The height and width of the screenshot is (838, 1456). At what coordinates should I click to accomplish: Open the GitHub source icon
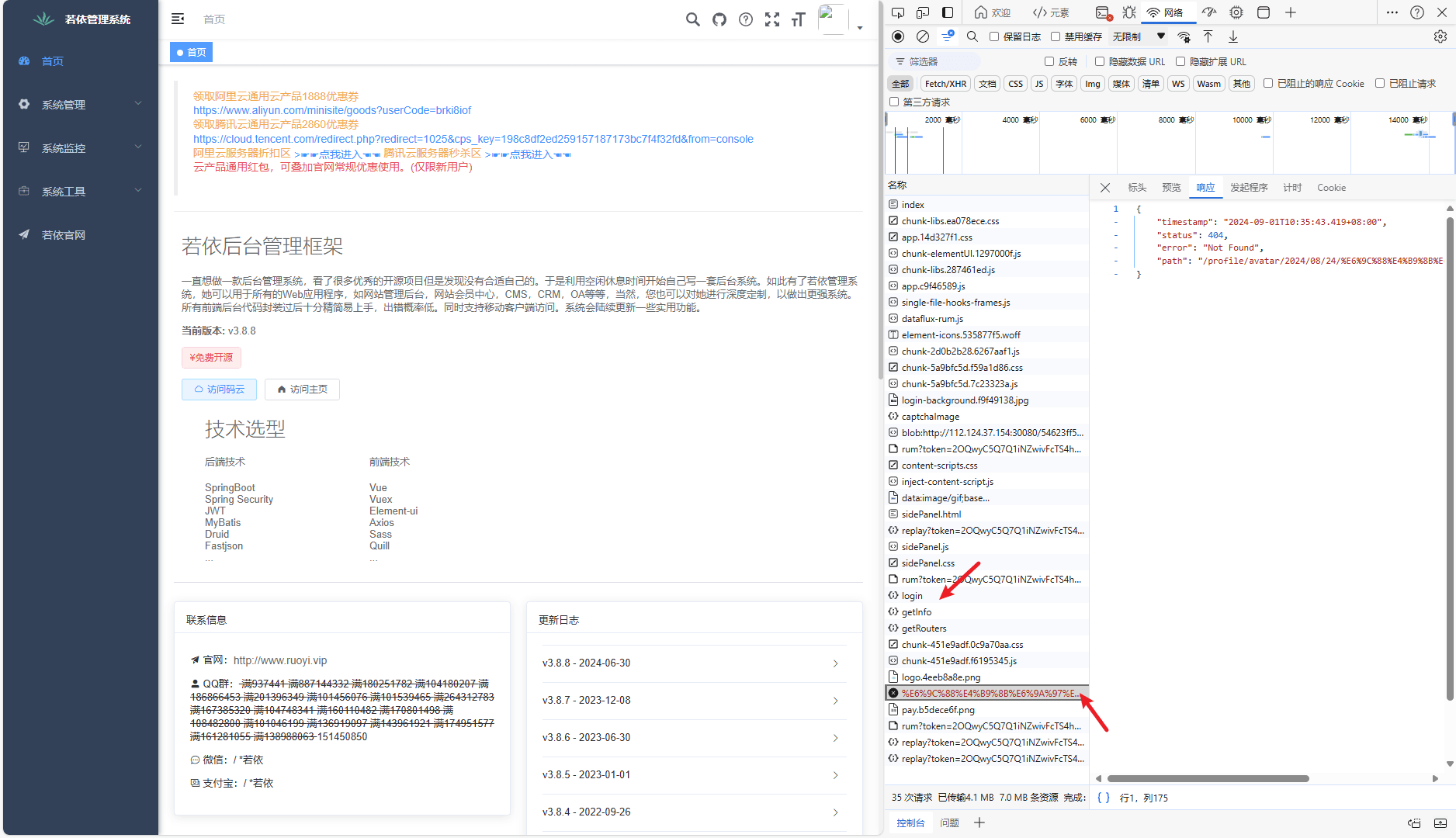[x=719, y=19]
